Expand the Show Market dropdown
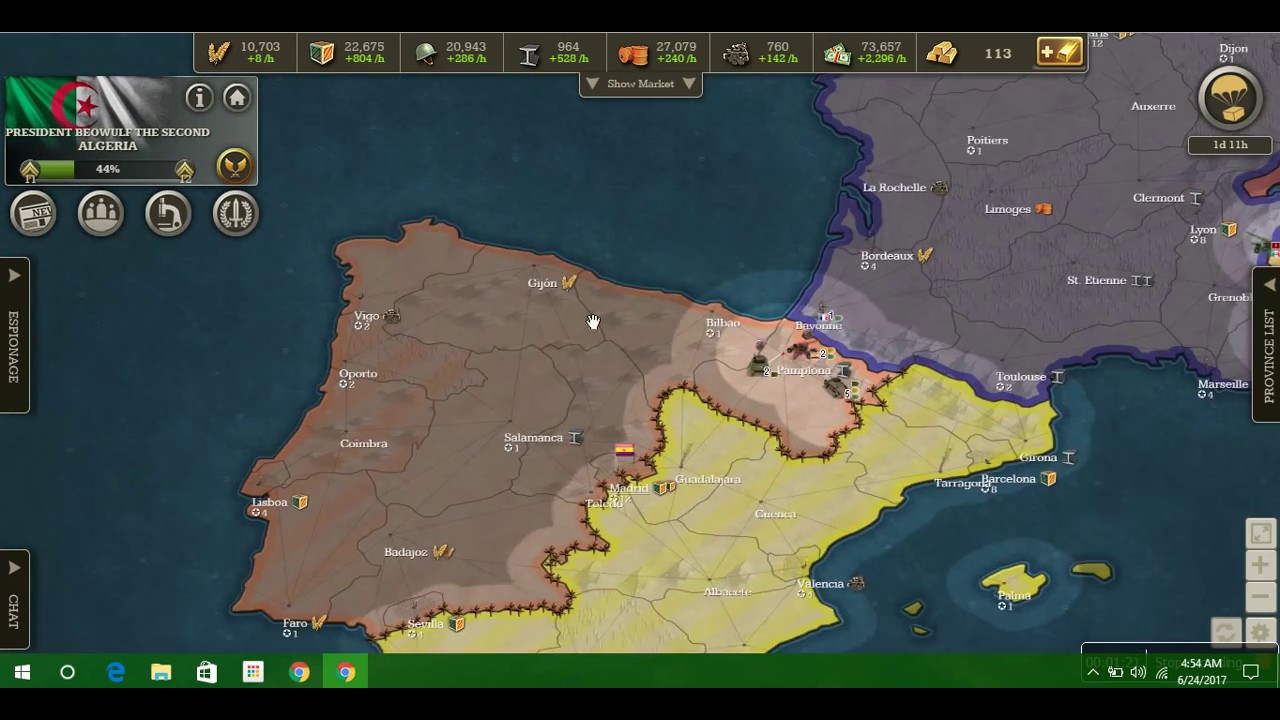 pyautogui.click(x=641, y=84)
